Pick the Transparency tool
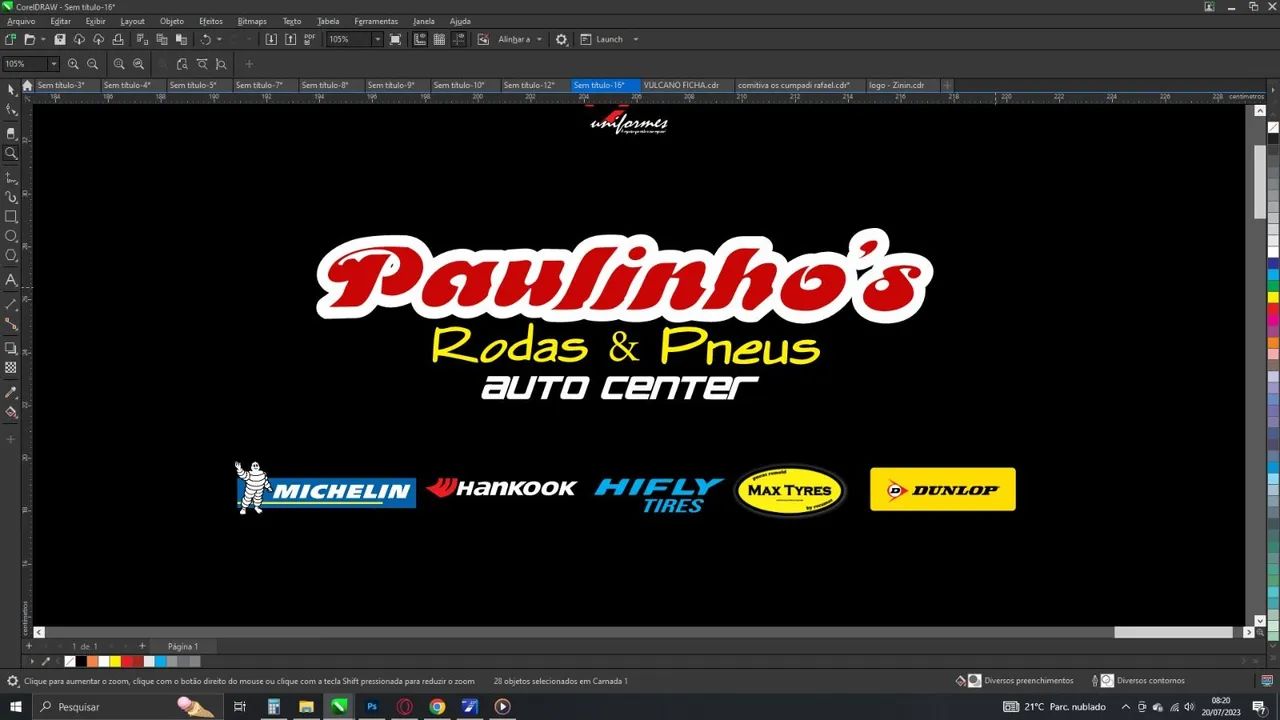1280x720 pixels. [x=11, y=368]
